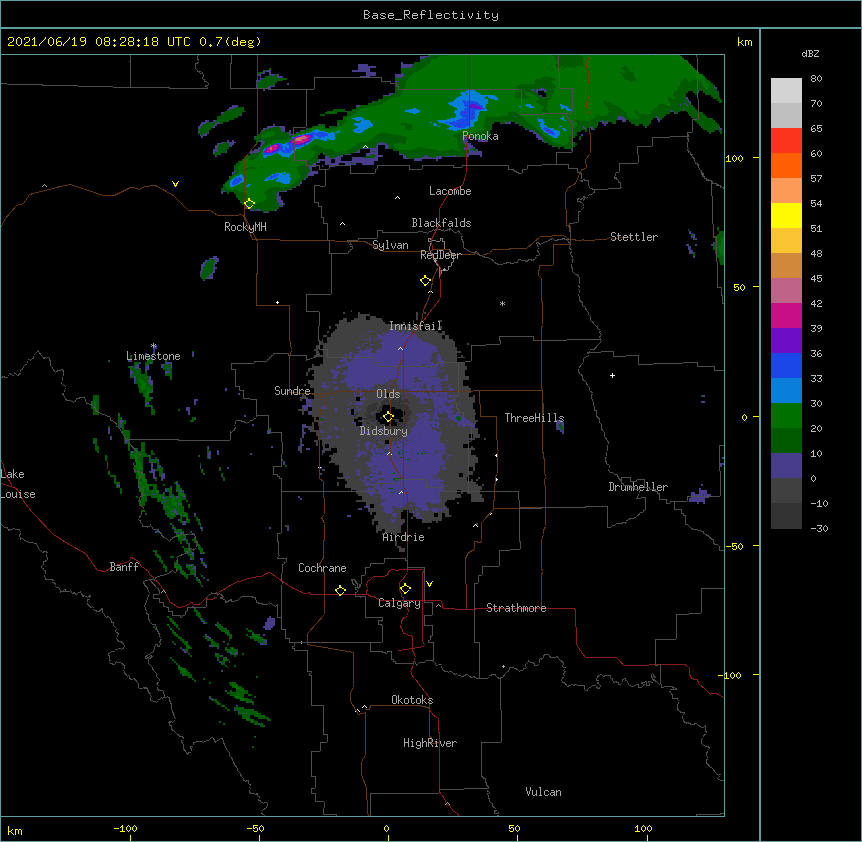Viewport: 862px width, 842px height.
Task: Pick the brown 48 dBZ legend swatch
Action: point(786,265)
